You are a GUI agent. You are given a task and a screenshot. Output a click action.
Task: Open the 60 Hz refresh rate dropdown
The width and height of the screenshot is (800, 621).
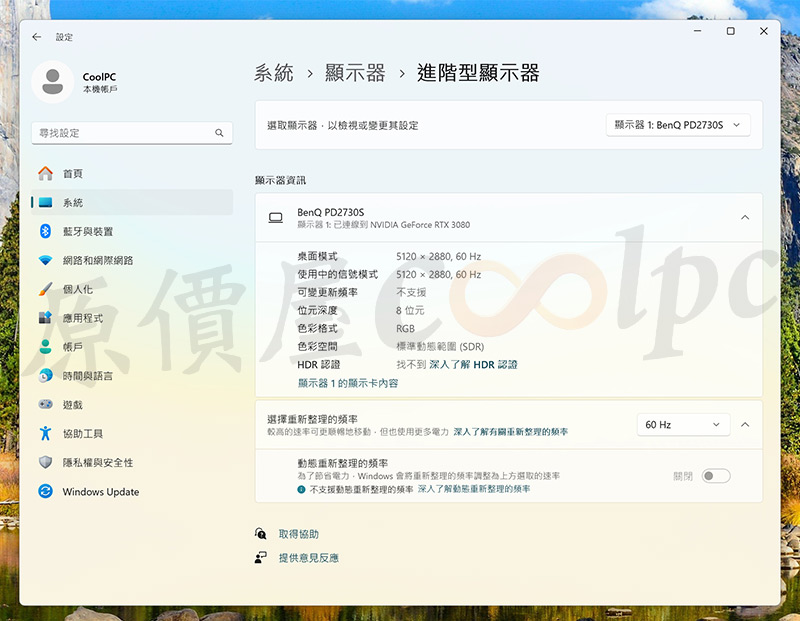tap(683, 425)
